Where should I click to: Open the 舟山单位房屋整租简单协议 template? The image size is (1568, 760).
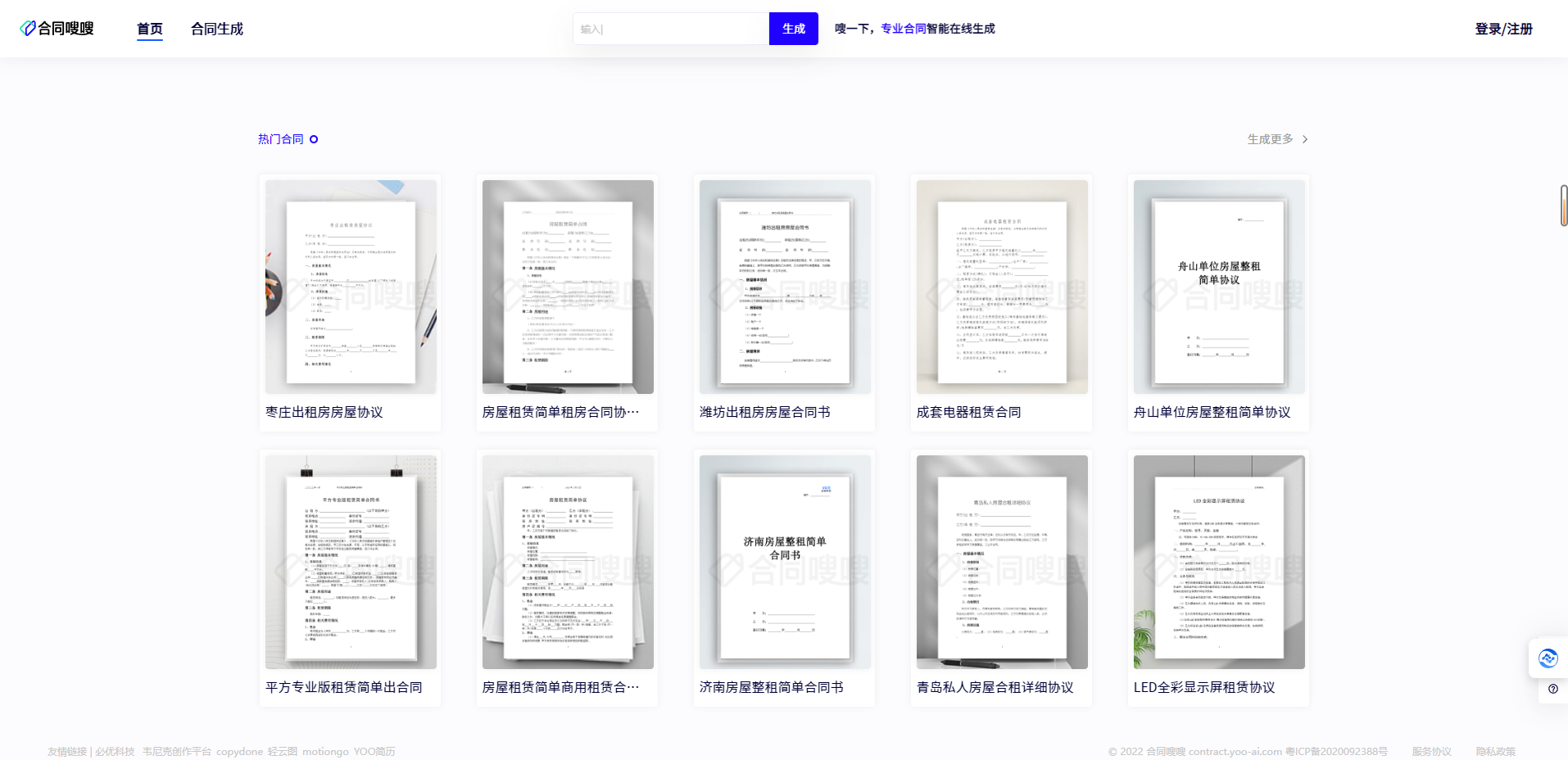point(1217,302)
